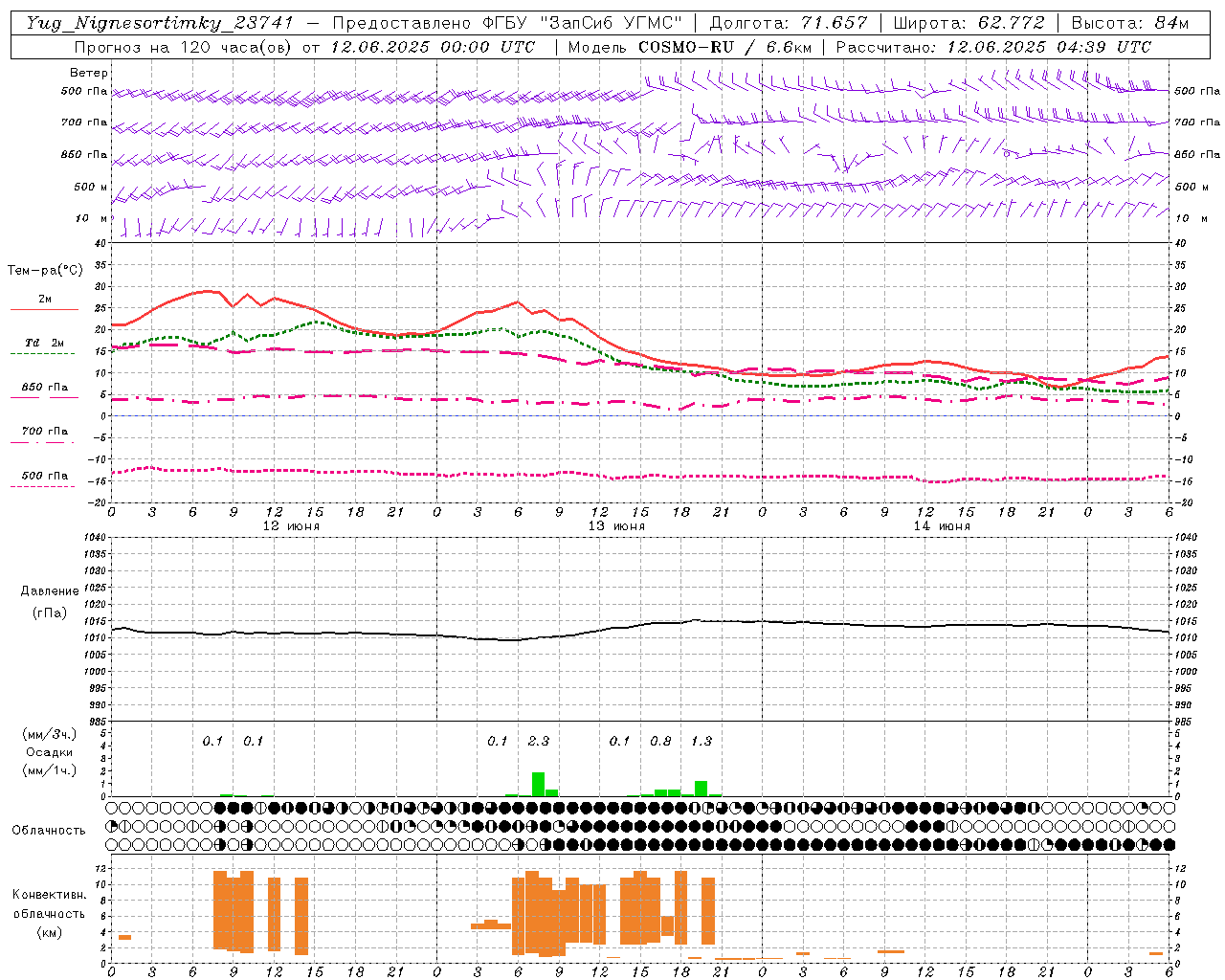Click the 'Td 2м' dew point legend entry
This screenshot has height=980, width=1225.
coord(45,343)
